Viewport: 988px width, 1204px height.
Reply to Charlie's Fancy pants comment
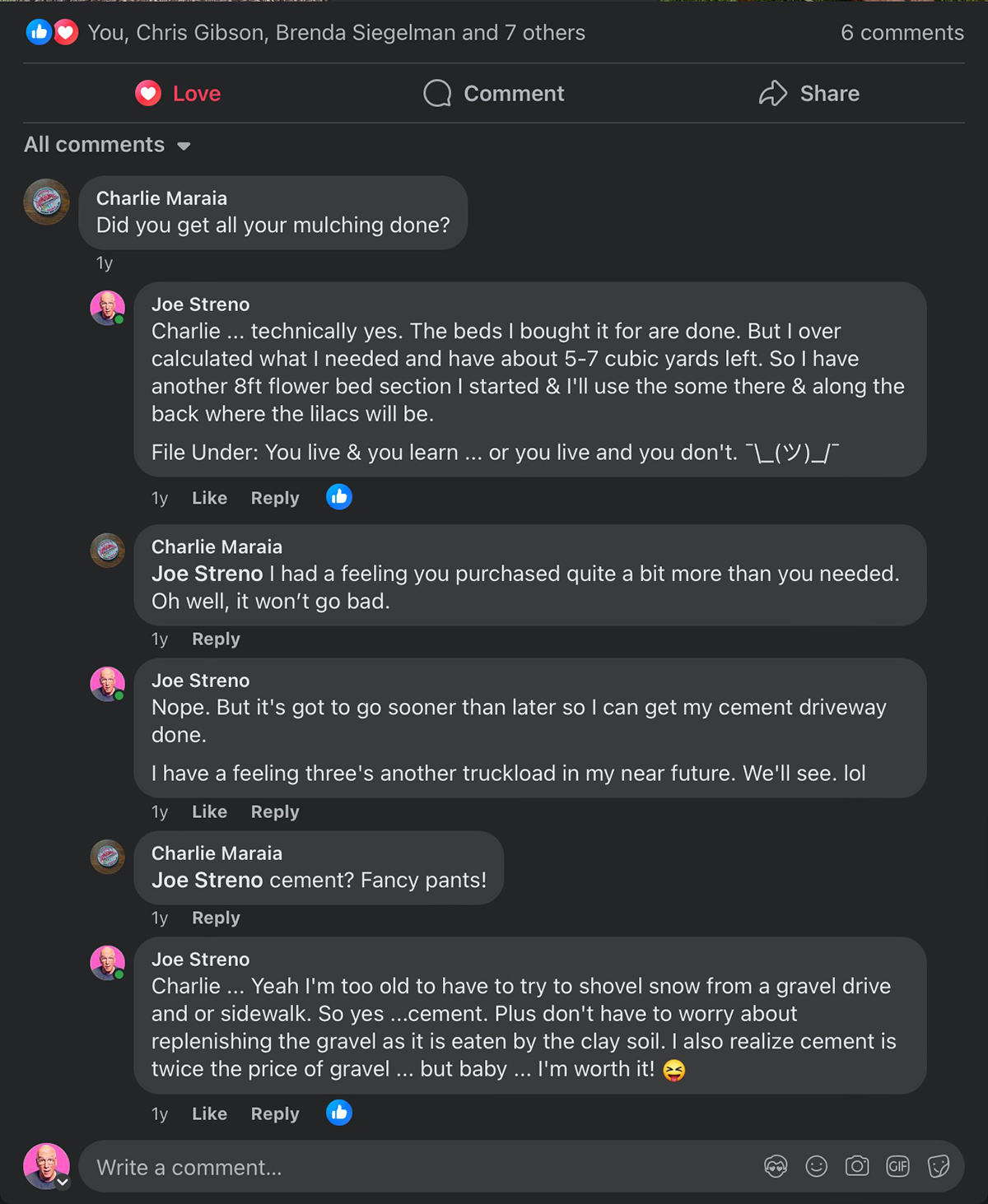[x=216, y=918]
